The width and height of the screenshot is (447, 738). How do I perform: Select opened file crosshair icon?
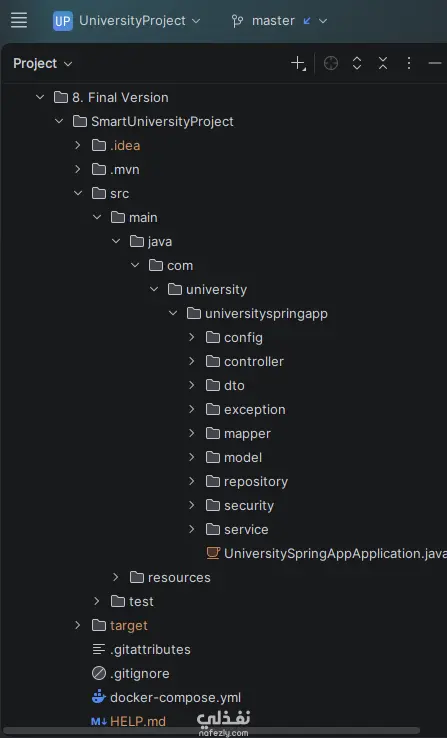331,63
